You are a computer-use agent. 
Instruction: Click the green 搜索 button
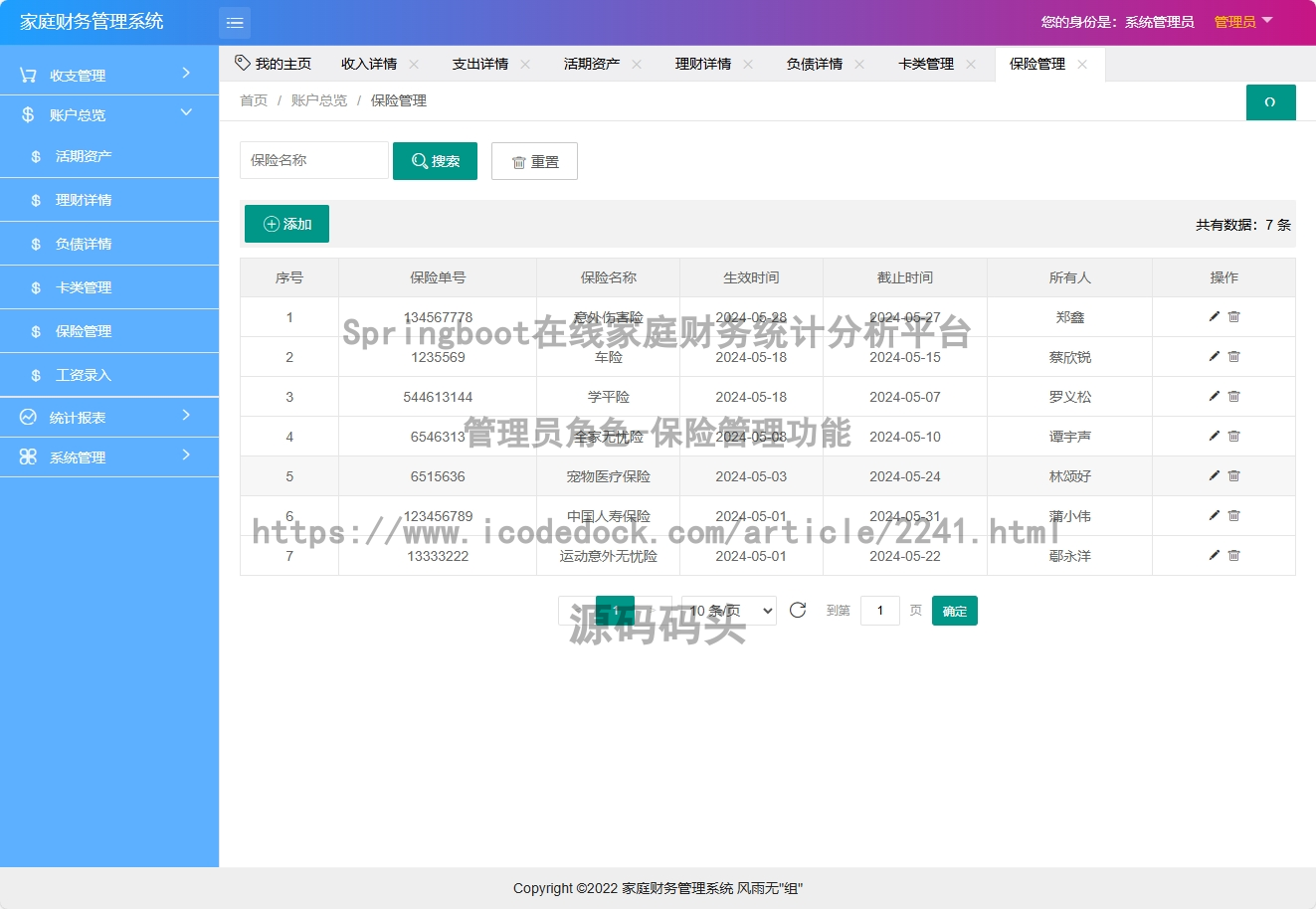435,161
